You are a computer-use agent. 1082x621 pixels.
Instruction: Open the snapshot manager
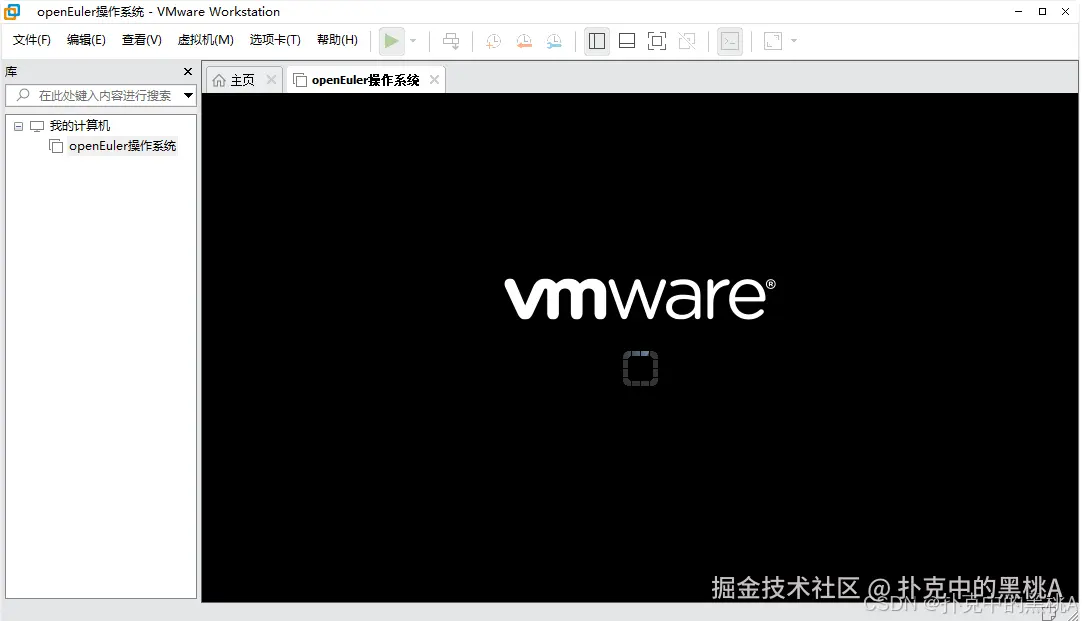click(554, 41)
